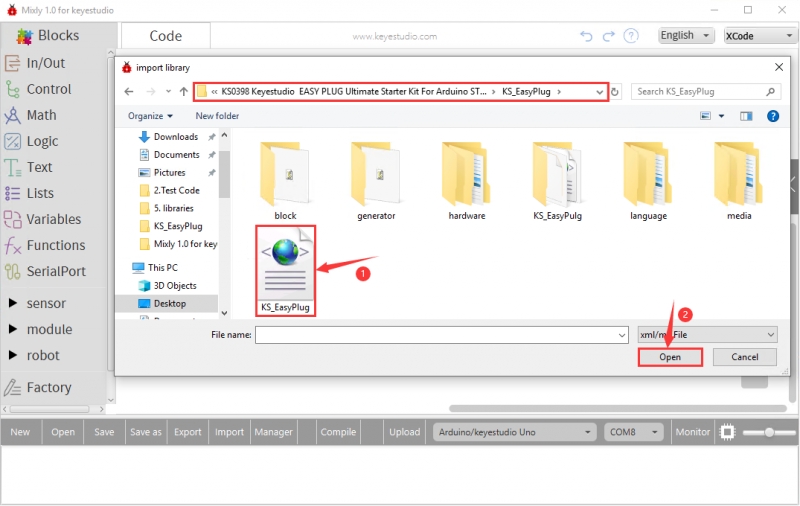This screenshot has height=506, width=800.
Task: Open the SerialPort block category
Action: tap(45, 271)
